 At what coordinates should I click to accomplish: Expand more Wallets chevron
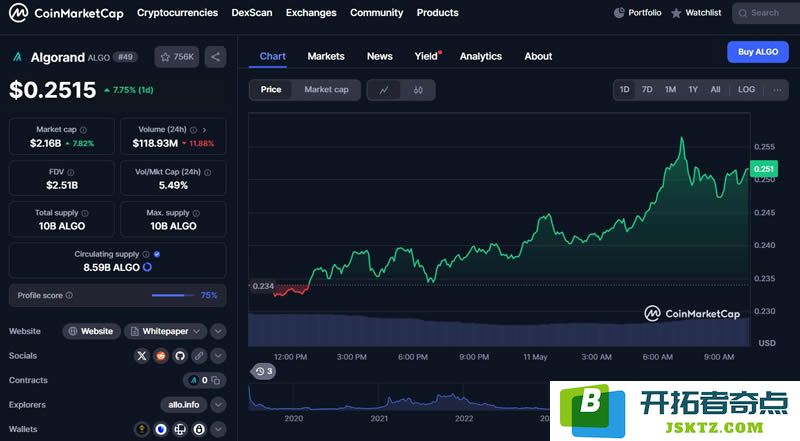[x=218, y=429]
